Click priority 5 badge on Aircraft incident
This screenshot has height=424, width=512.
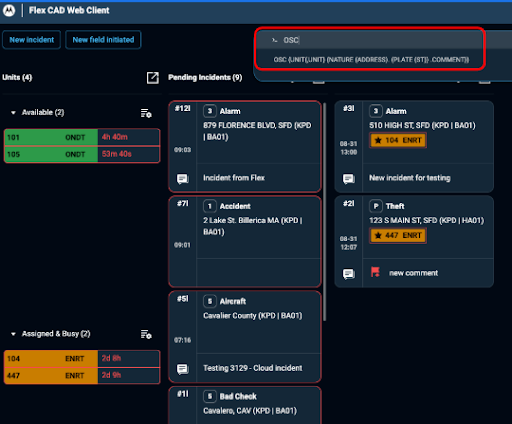coord(210,301)
